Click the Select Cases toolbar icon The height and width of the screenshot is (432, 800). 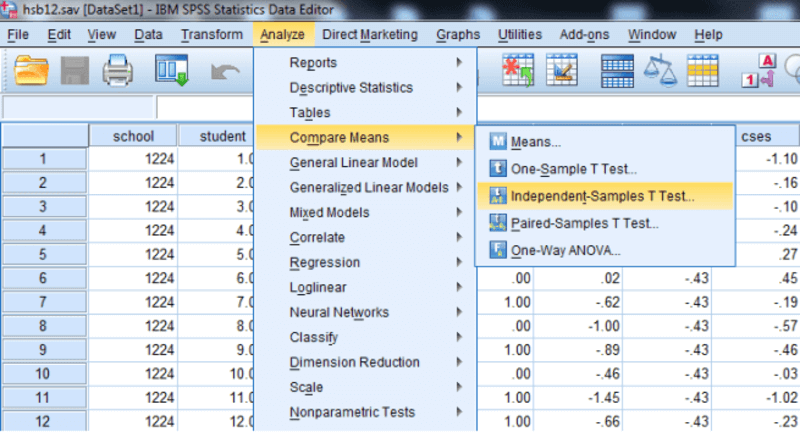pyautogui.click(x=703, y=70)
